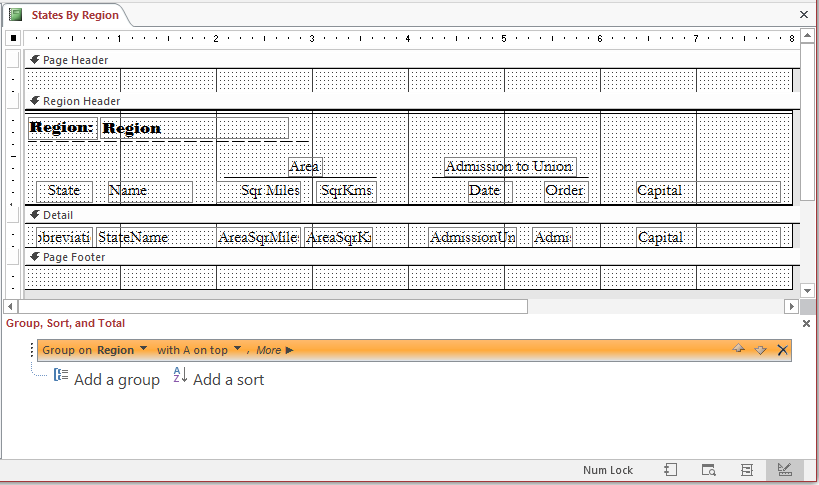819x485 pixels.
Task: Click the Add a sort A-Z icon
Action: click(x=180, y=375)
